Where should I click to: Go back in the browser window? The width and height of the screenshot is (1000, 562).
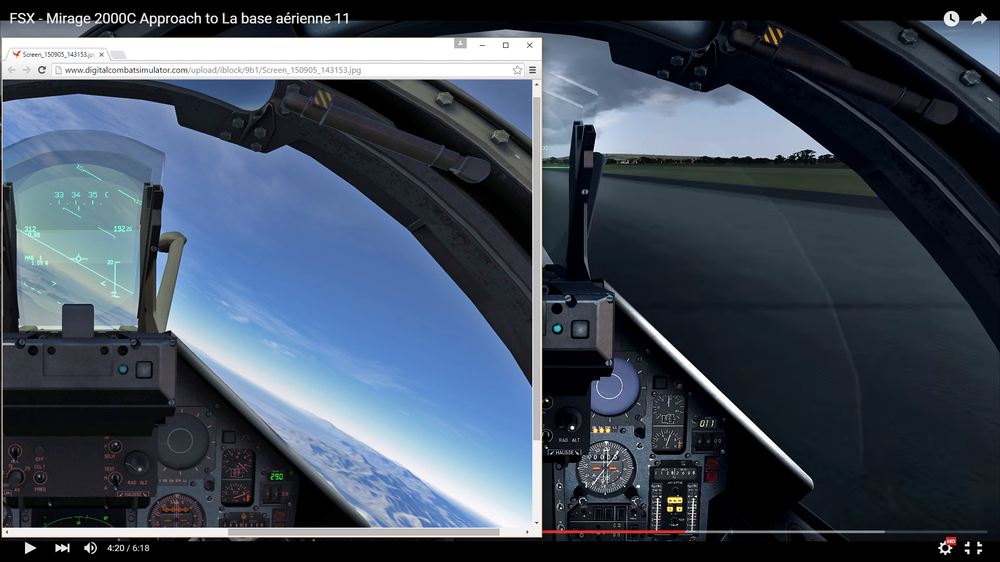pos(11,70)
